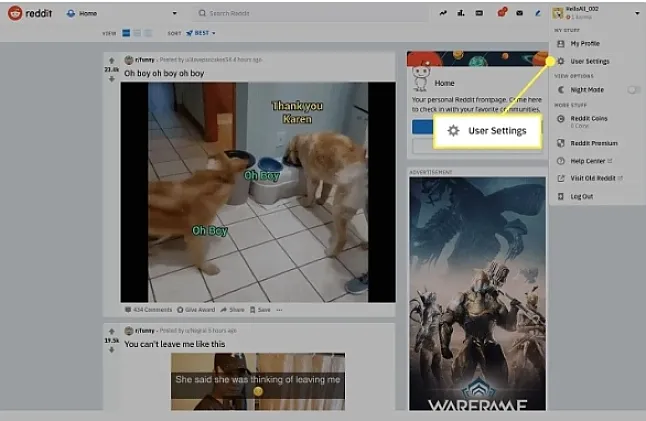Downvote the 'Oh boy oh boy oh boy' post
Image resolution: width=646 pixels, height=421 pixels.
click(111, 79)
